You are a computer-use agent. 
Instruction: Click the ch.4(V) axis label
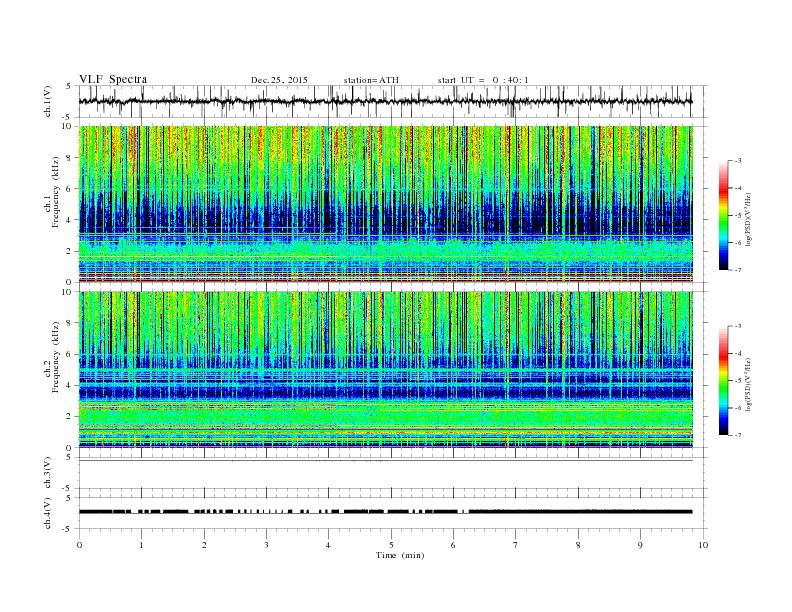48,513
